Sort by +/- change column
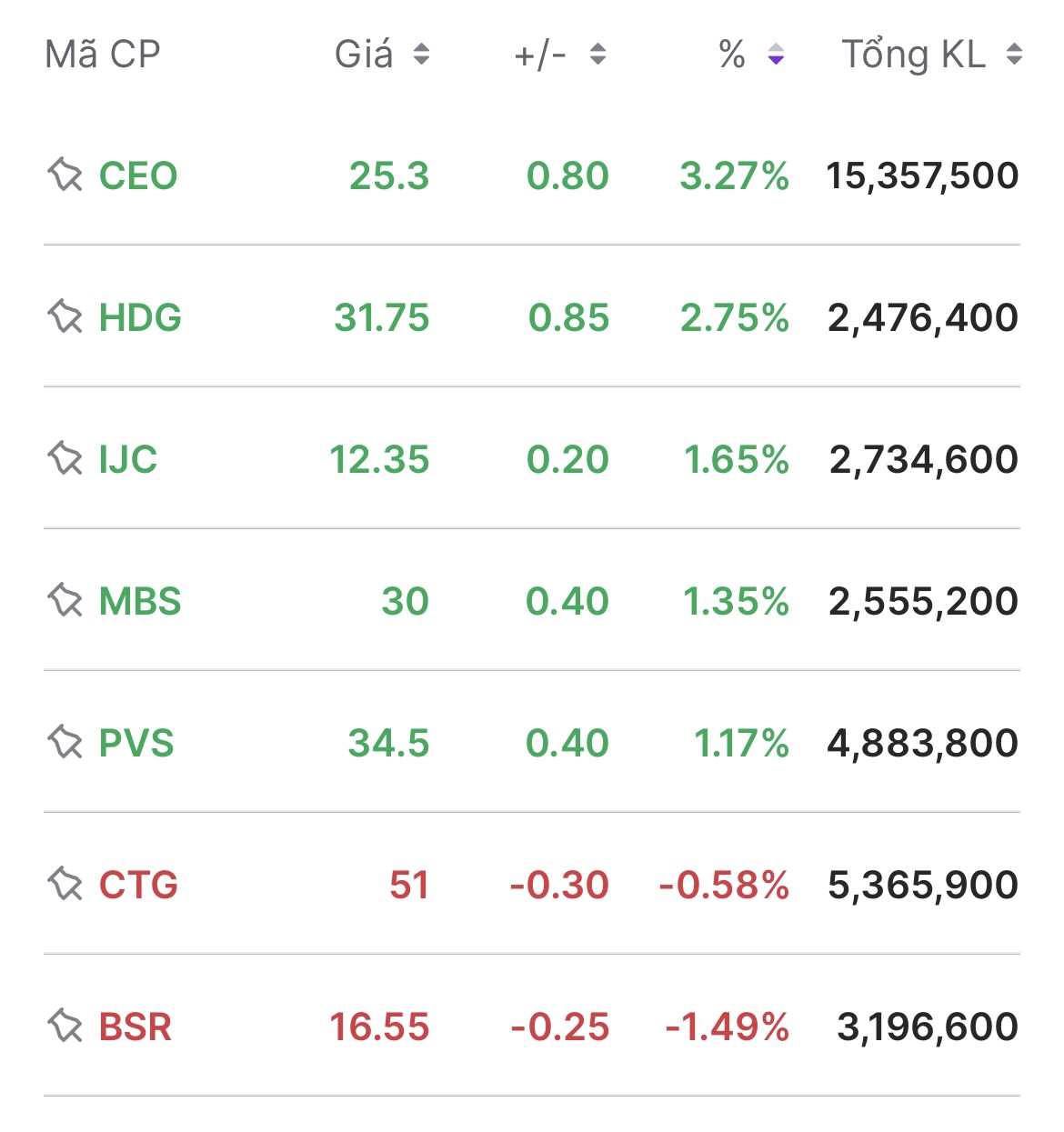 [x=597, y=55]
